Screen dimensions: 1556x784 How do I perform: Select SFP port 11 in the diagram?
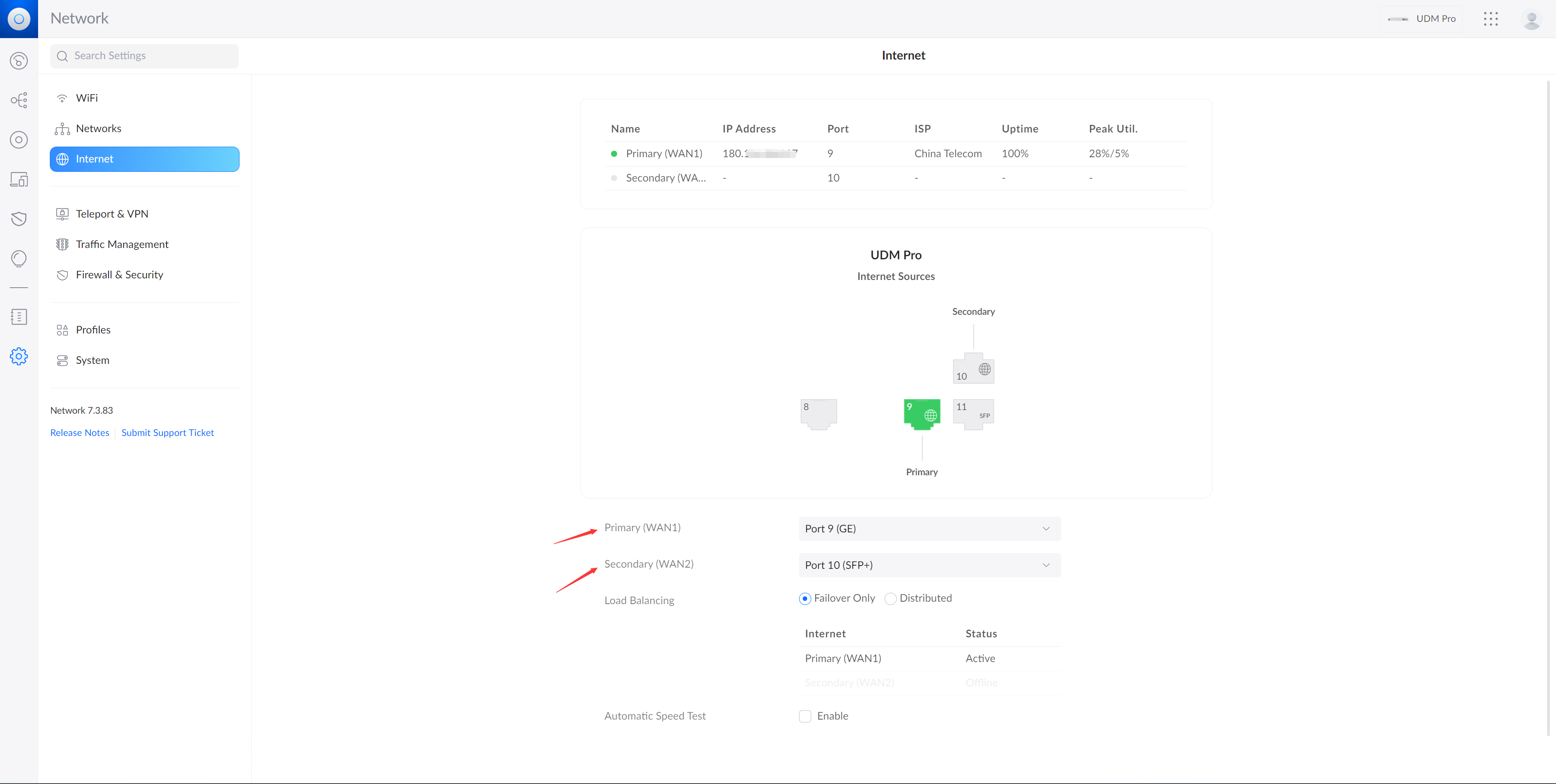pos(973,414)
